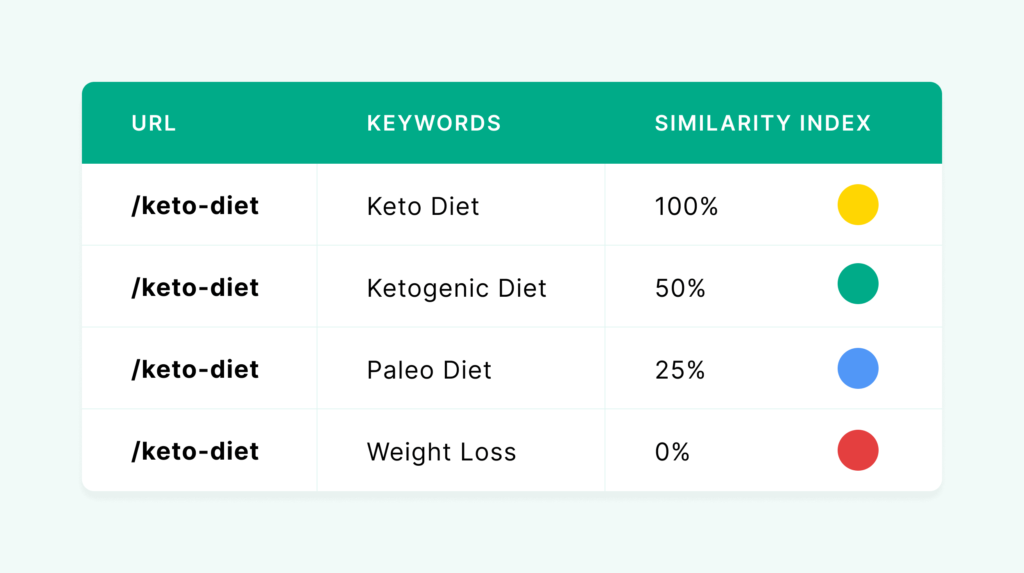
Task: Click the URL column header
Action: tap(153, 124)
